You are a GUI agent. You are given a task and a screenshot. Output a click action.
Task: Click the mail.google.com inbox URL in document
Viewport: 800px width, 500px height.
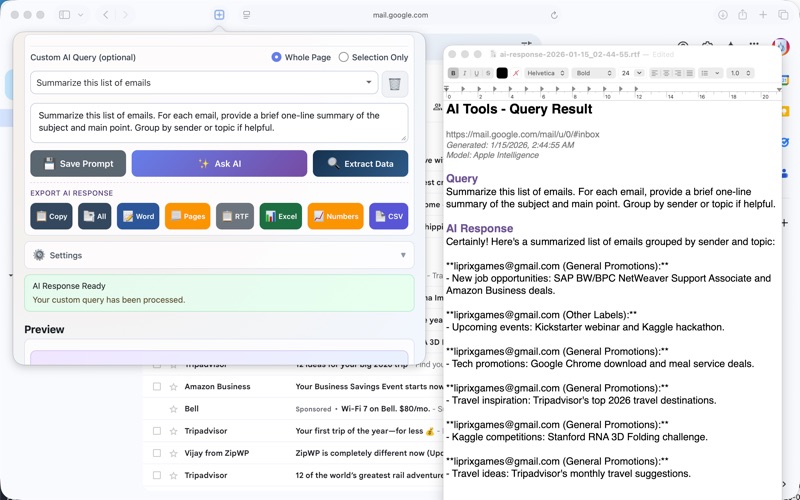[522, 134]
